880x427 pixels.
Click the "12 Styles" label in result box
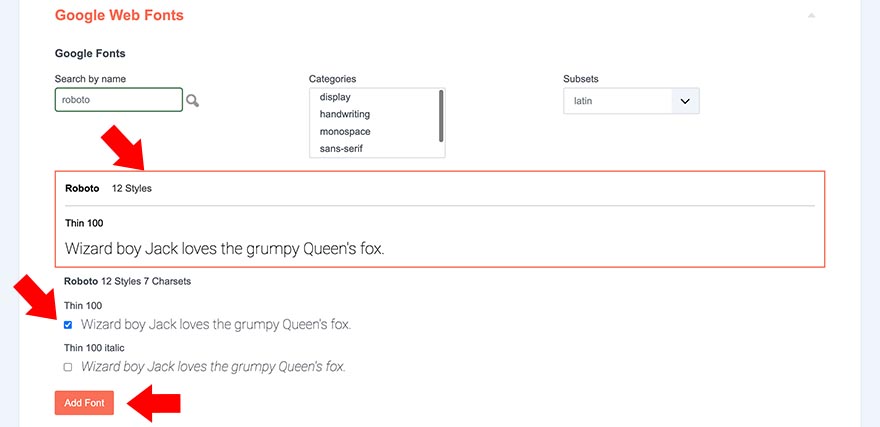click(x=132, y=188)
